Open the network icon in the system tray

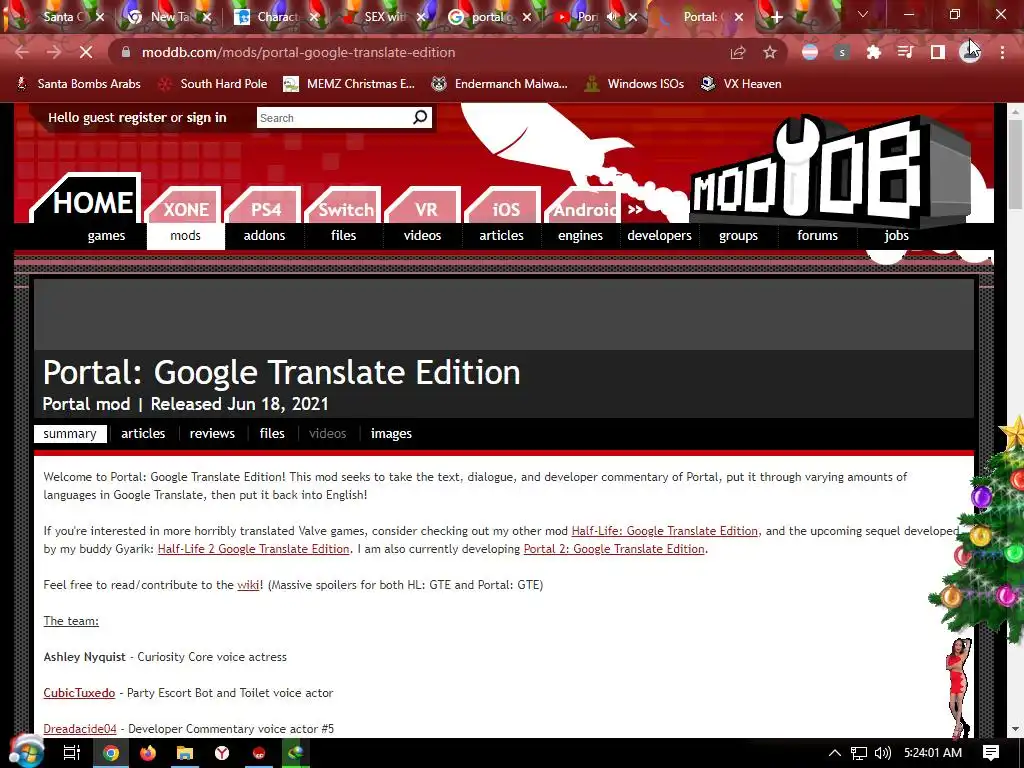tap(859, 753)
